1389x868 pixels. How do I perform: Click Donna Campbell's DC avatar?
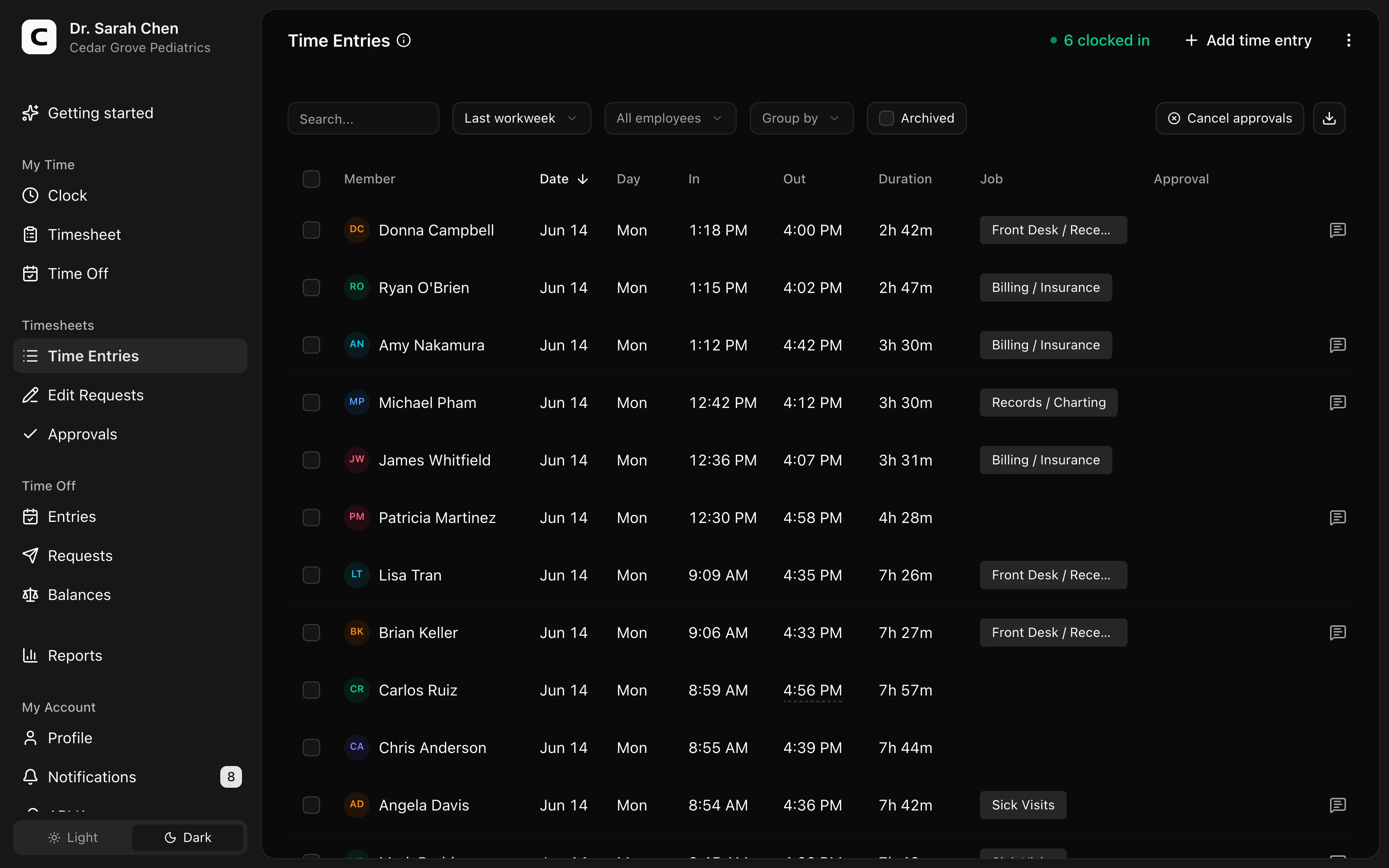[356, 230]
